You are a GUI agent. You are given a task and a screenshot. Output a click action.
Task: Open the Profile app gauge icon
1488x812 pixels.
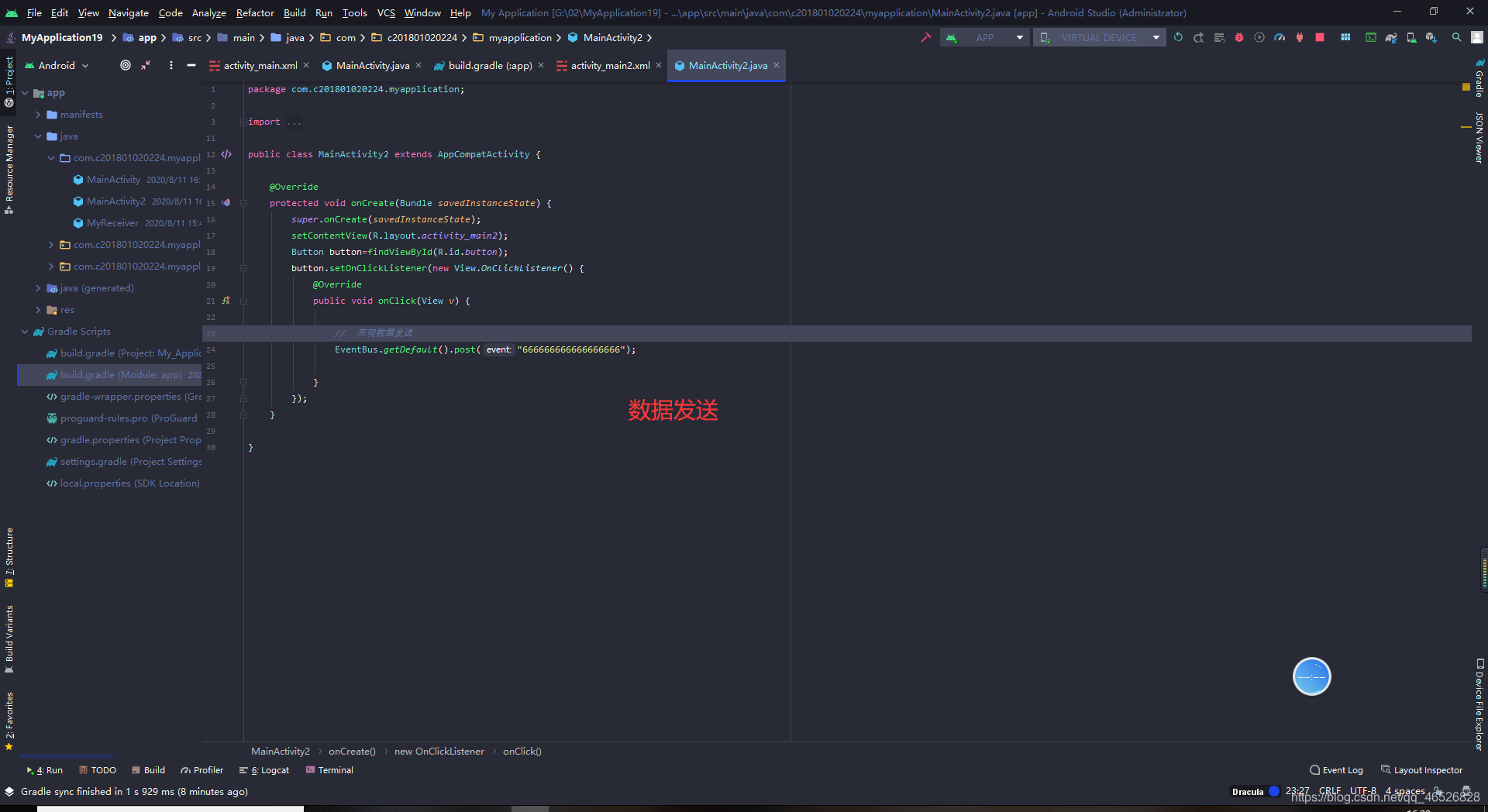tap(1280, 37)
